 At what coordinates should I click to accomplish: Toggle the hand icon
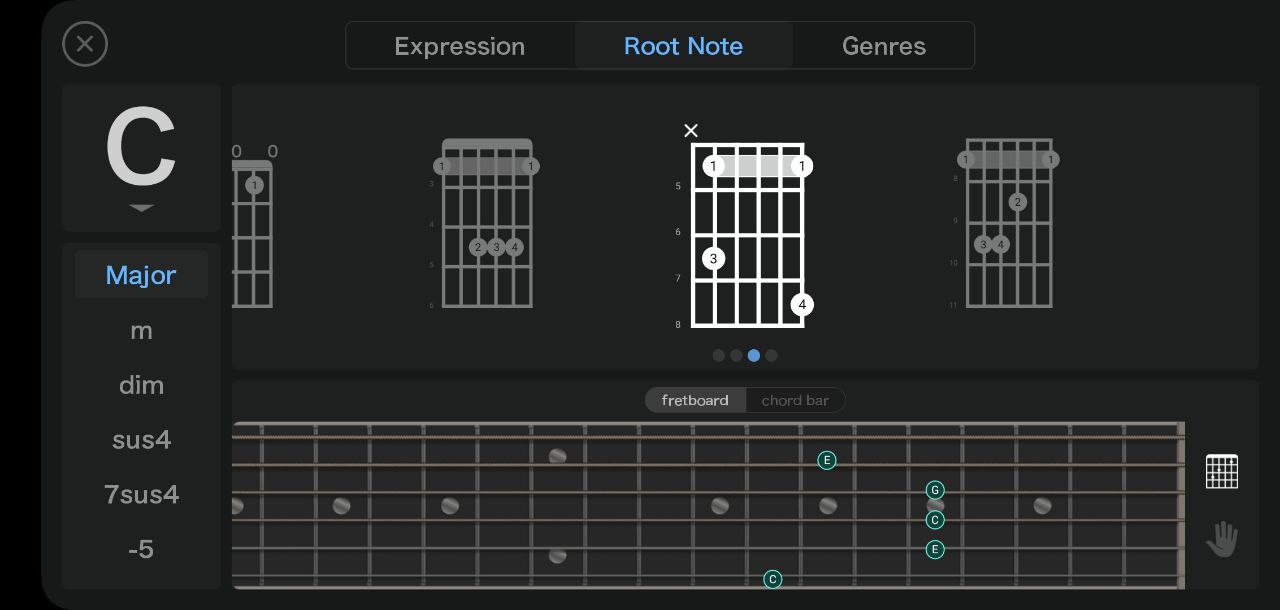[1222, 540]
